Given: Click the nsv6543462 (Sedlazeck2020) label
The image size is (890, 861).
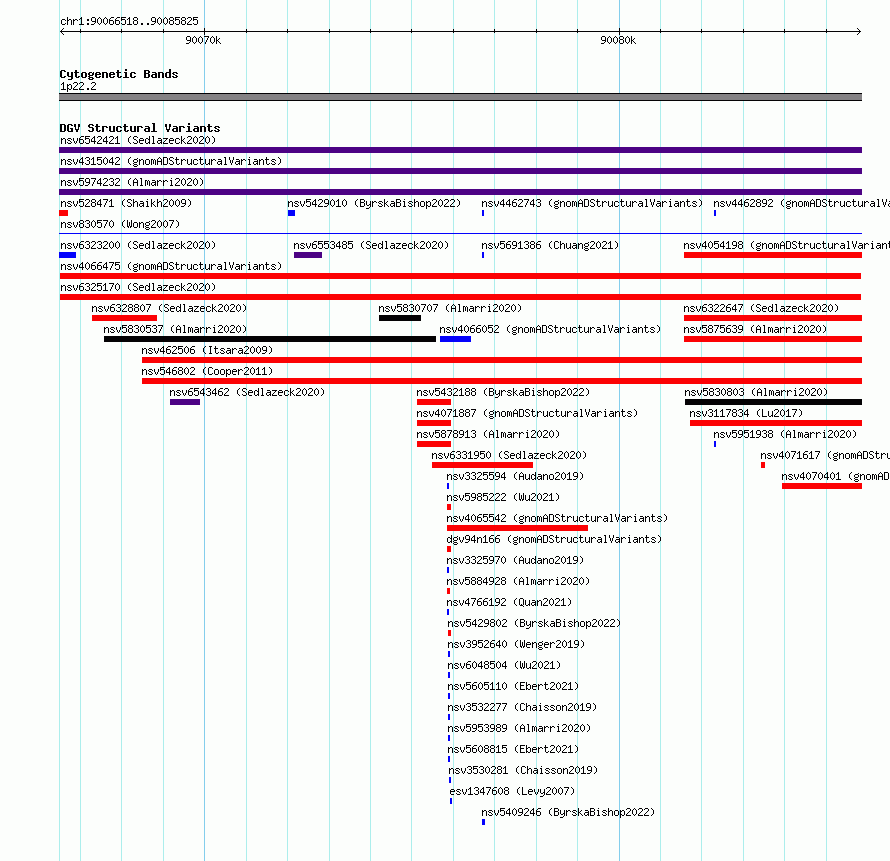Looking at the screenshot, I should point(247,392).
